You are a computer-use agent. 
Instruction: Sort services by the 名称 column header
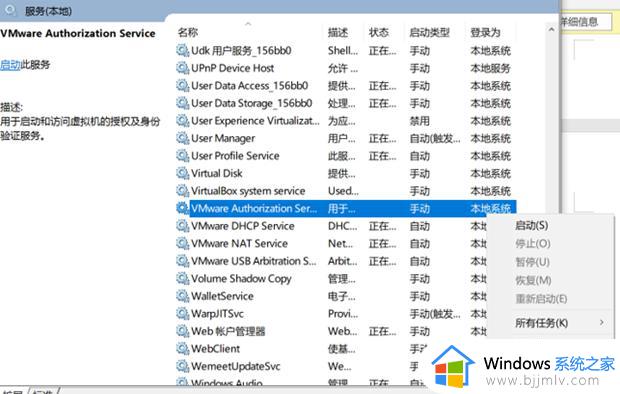point(188,32)
